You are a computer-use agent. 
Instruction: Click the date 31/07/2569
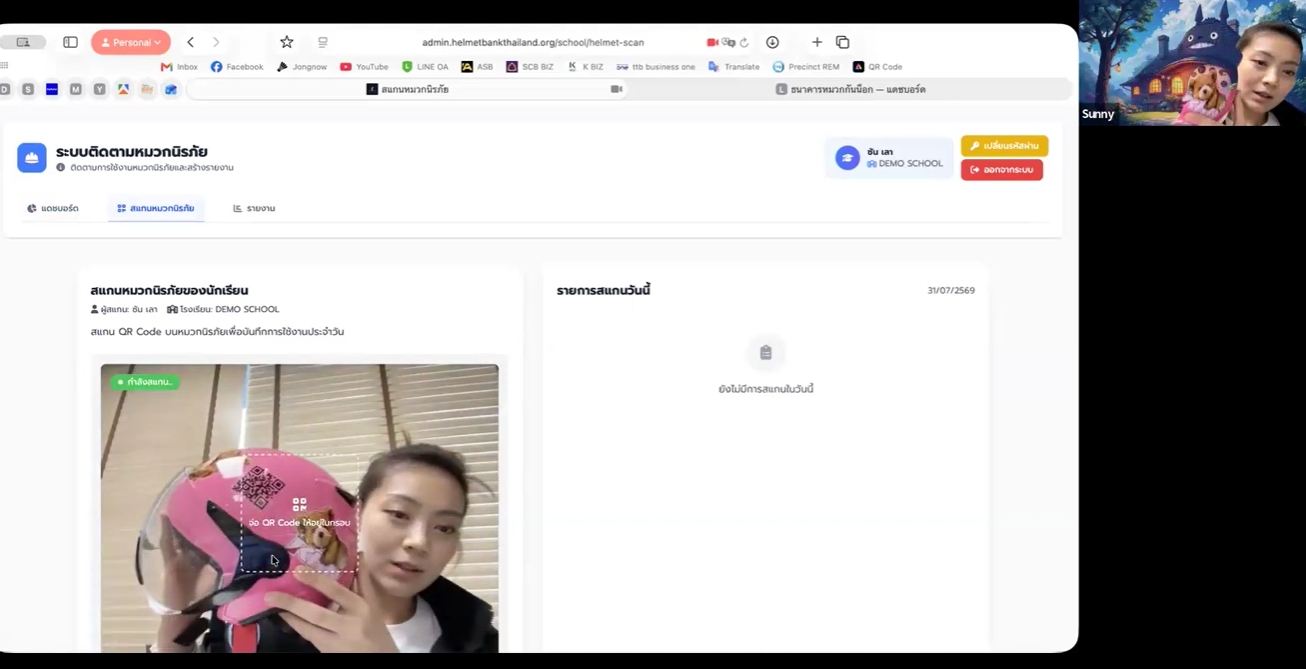point(951,291)
